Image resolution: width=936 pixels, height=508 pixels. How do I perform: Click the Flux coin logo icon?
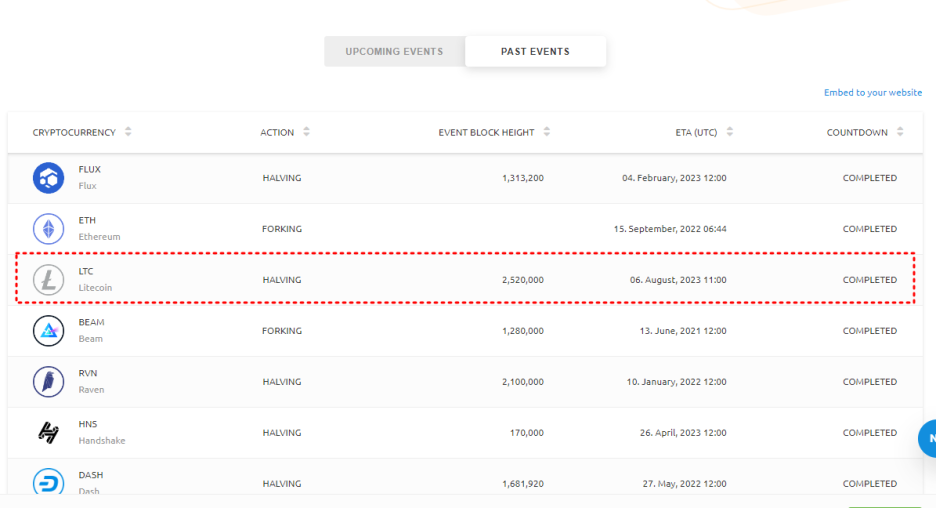coord(48,178)
